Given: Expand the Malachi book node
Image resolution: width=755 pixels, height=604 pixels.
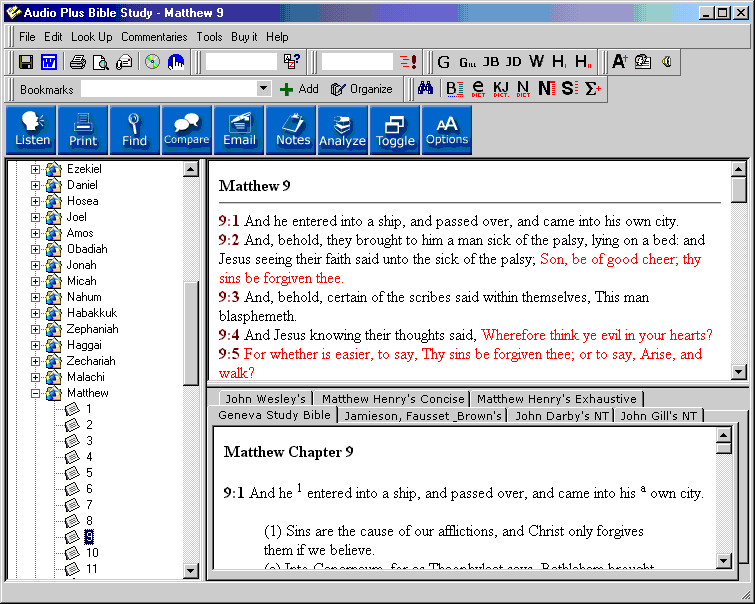Looking at the screenshot, I should point(35,377).
